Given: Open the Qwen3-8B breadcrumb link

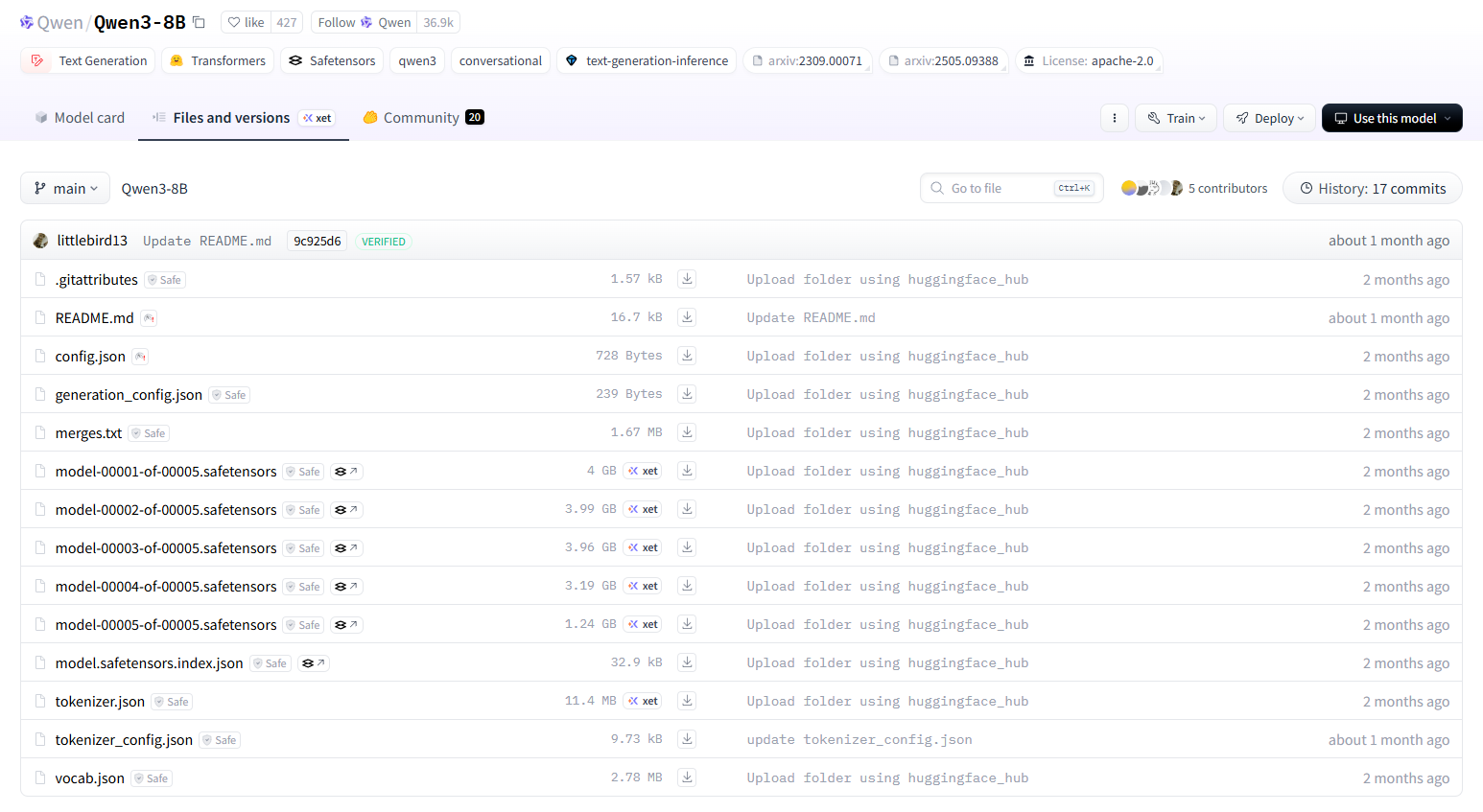Looking at the screenshot, I should click(154, 188).
